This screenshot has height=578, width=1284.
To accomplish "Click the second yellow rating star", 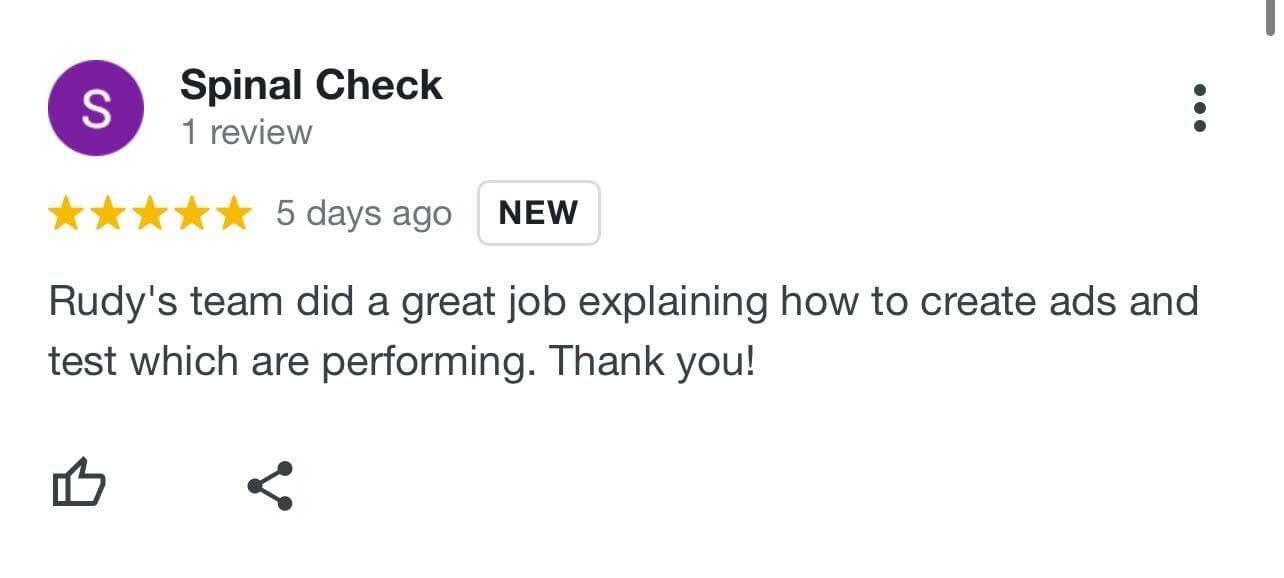I will click(108, 213).
